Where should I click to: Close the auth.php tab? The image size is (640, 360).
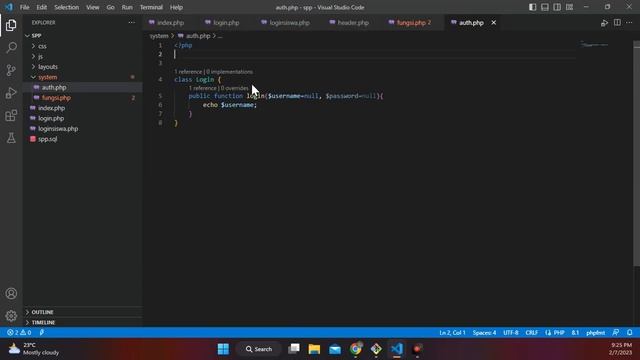coord(493,22)
